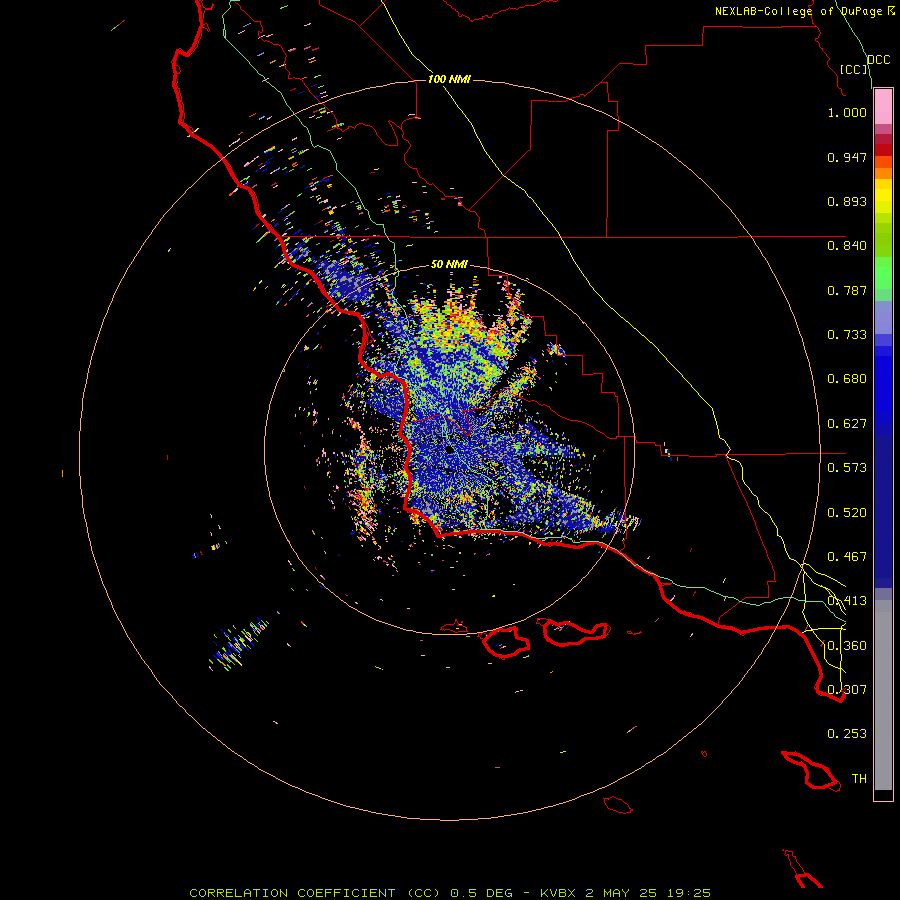Viewport: 900px width, 900px height.
Task: Click the 19:25 time stamp in the caption
Action: pos(689,893)
